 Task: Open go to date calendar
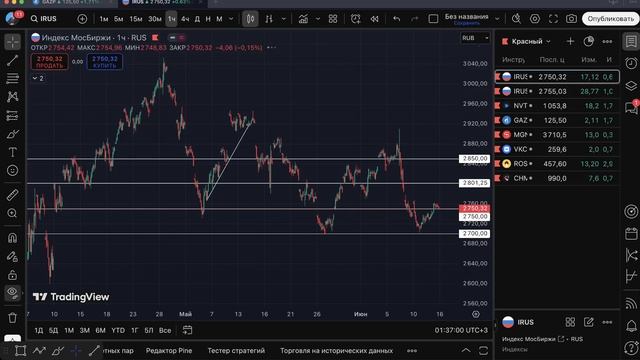(187, 330)
